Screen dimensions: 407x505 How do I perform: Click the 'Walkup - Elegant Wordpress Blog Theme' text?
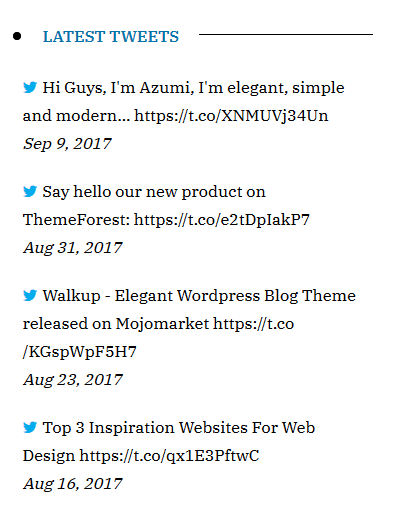pos(199,296)
